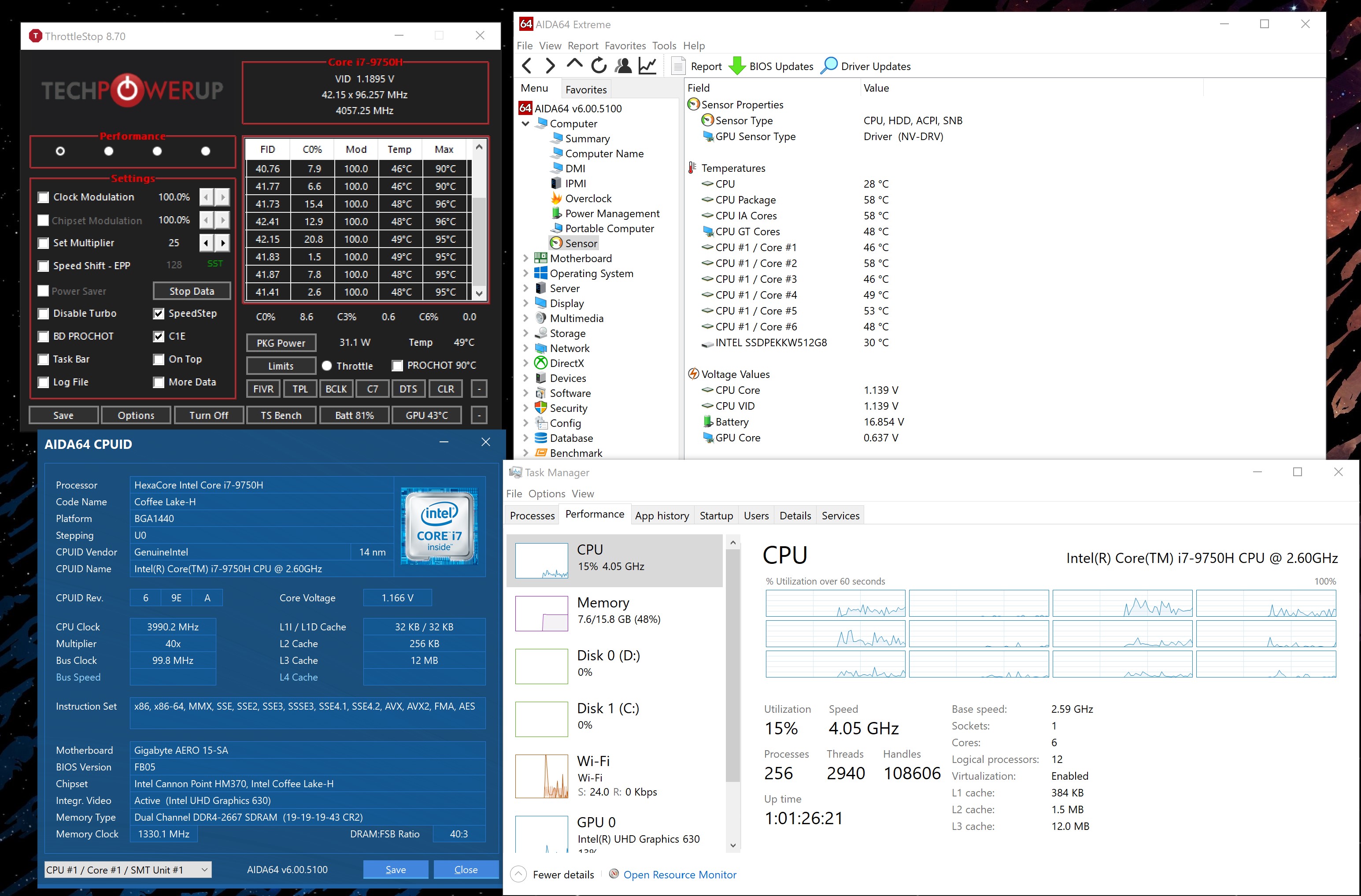This screenshot has height=896, width=1361.
Task: Expand the Display tree node
Action: pos(525,303)
